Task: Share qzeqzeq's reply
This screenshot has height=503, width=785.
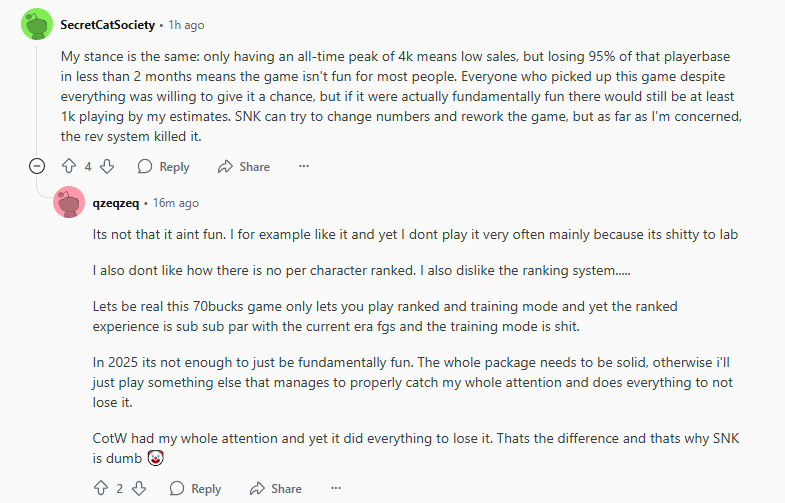Action: click(x=275, y=488)
